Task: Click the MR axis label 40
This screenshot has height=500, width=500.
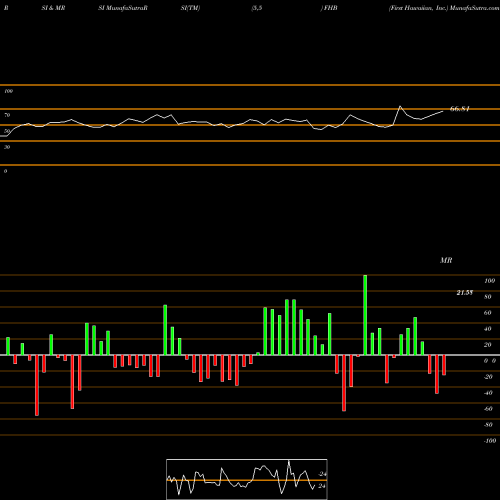Action: (488, 329)
